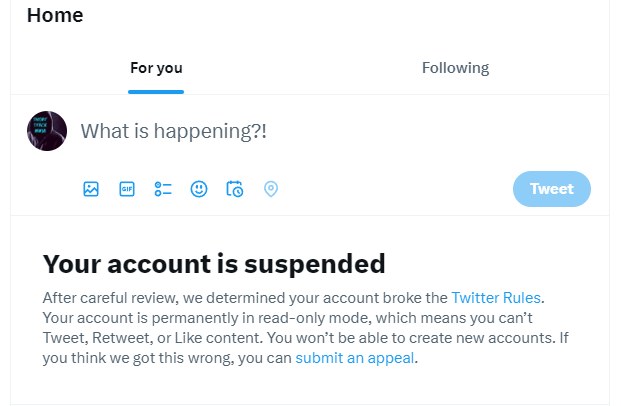This screenshot has height=406, width=621.
Task: Click the Home page heading
Action: pyautogui.click(x=55, y=16)
